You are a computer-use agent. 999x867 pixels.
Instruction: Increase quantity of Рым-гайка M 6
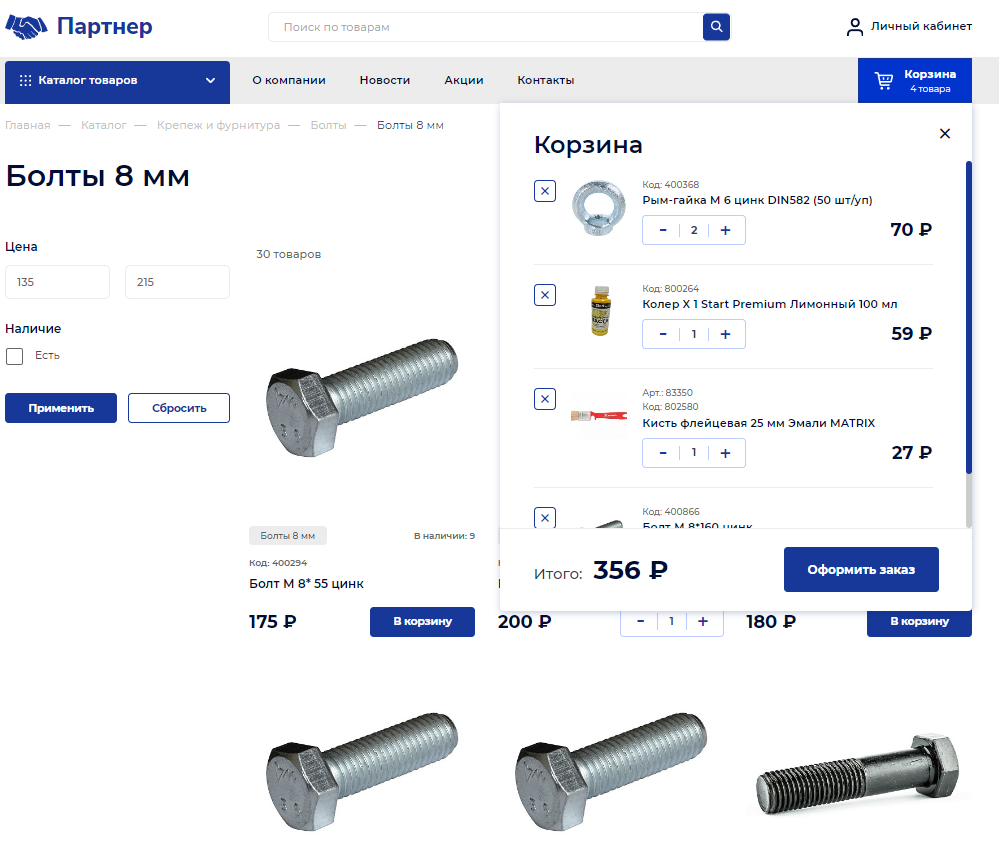point(726,230)
